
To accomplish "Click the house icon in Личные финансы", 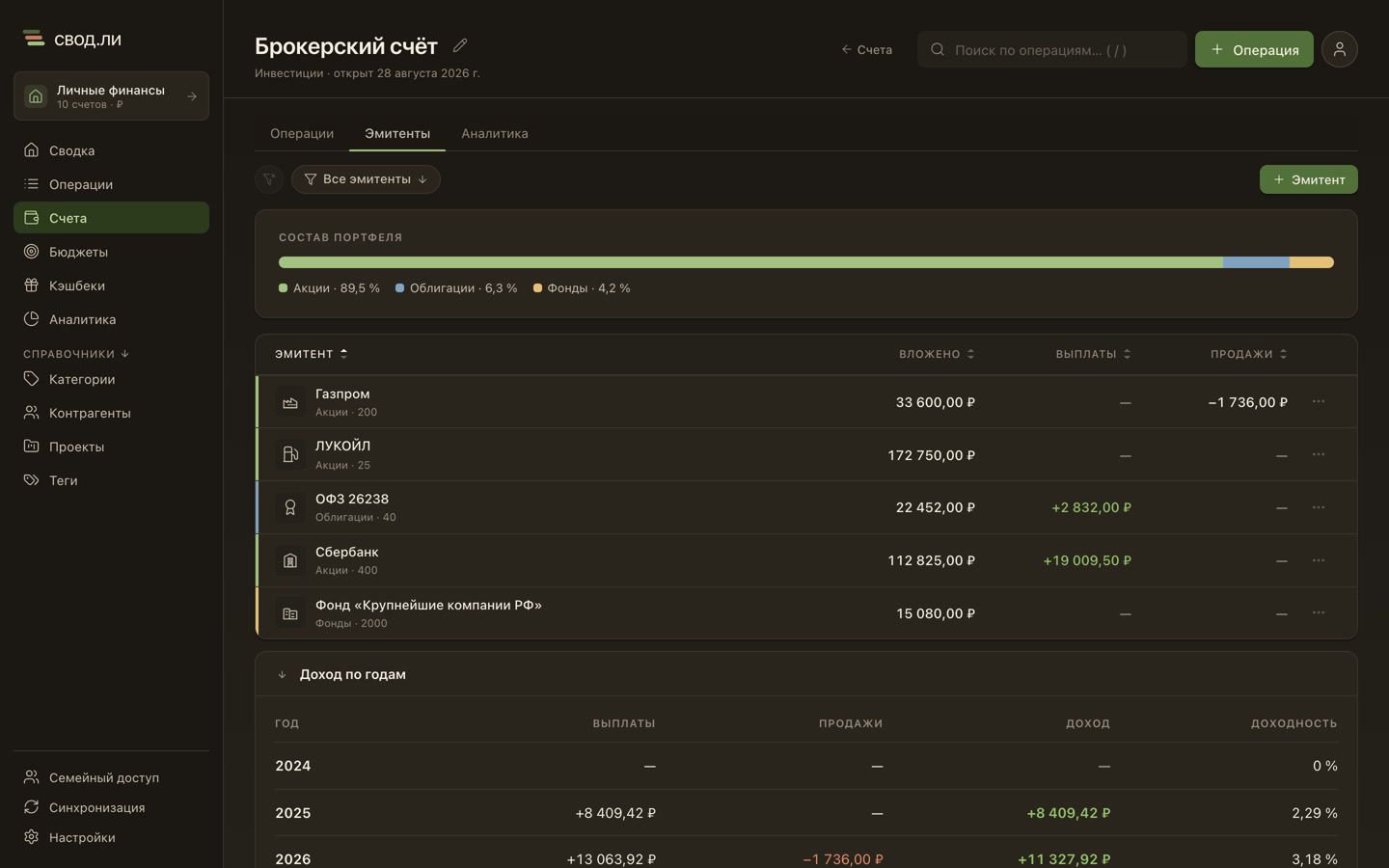I will (x=36, y=96).
